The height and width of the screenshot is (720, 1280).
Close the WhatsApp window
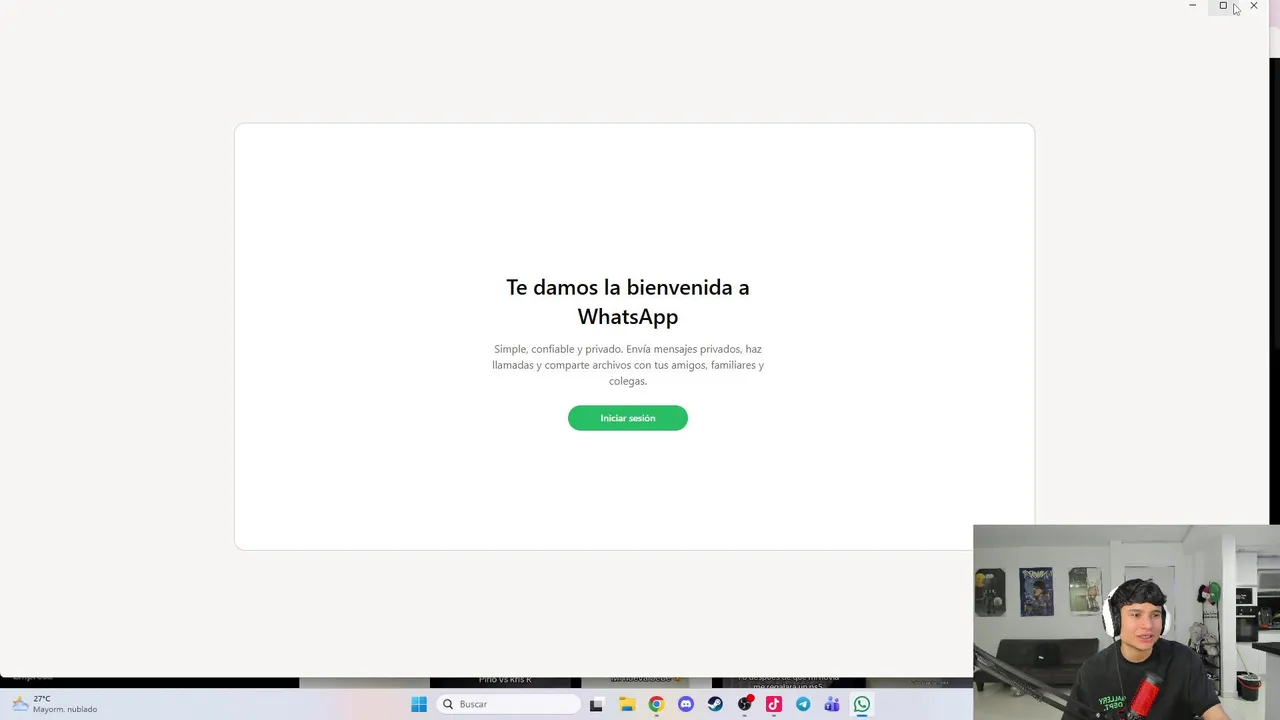tap(1254, 6)
